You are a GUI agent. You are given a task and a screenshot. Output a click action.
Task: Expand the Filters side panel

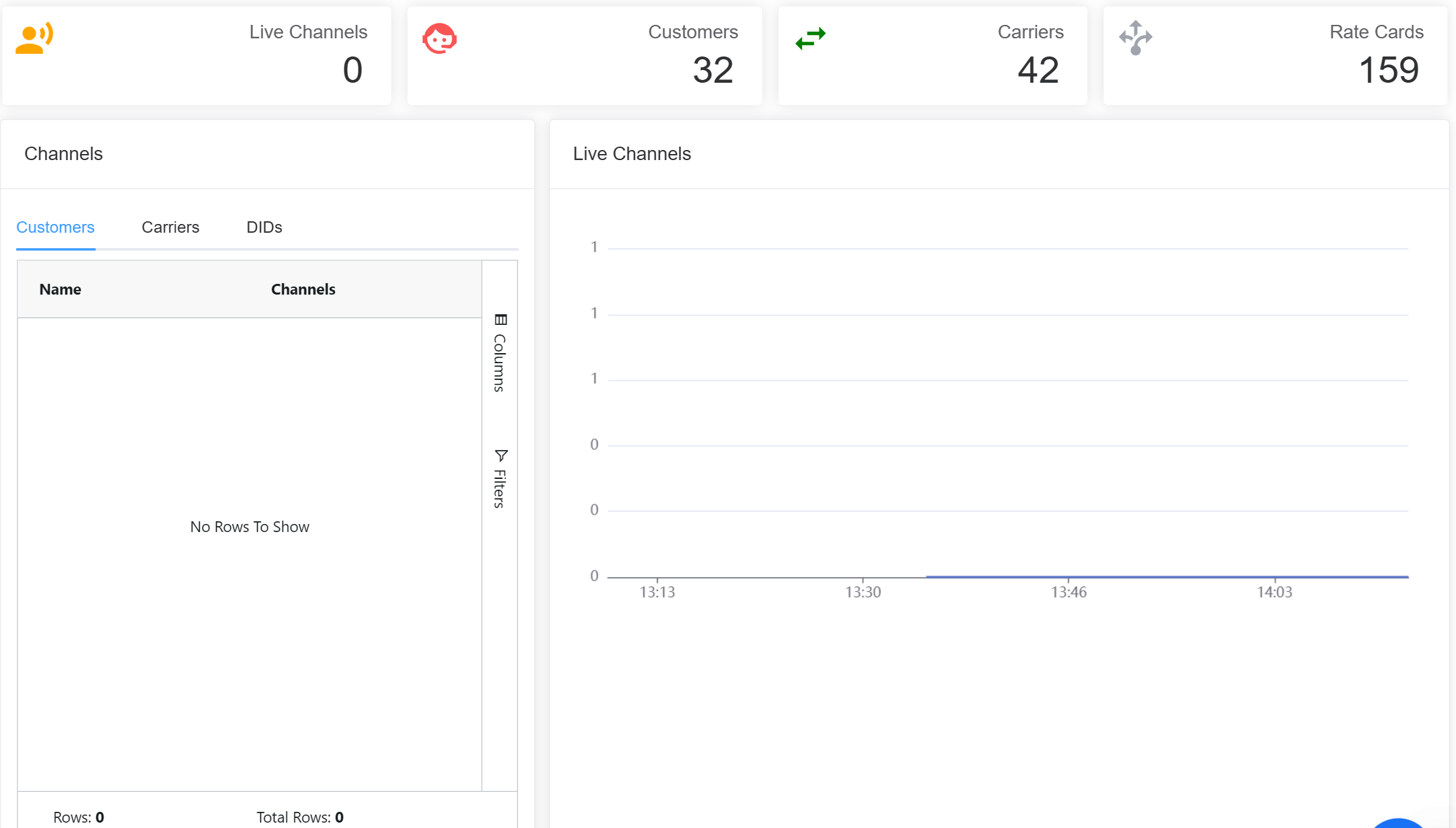click(499, 488)
